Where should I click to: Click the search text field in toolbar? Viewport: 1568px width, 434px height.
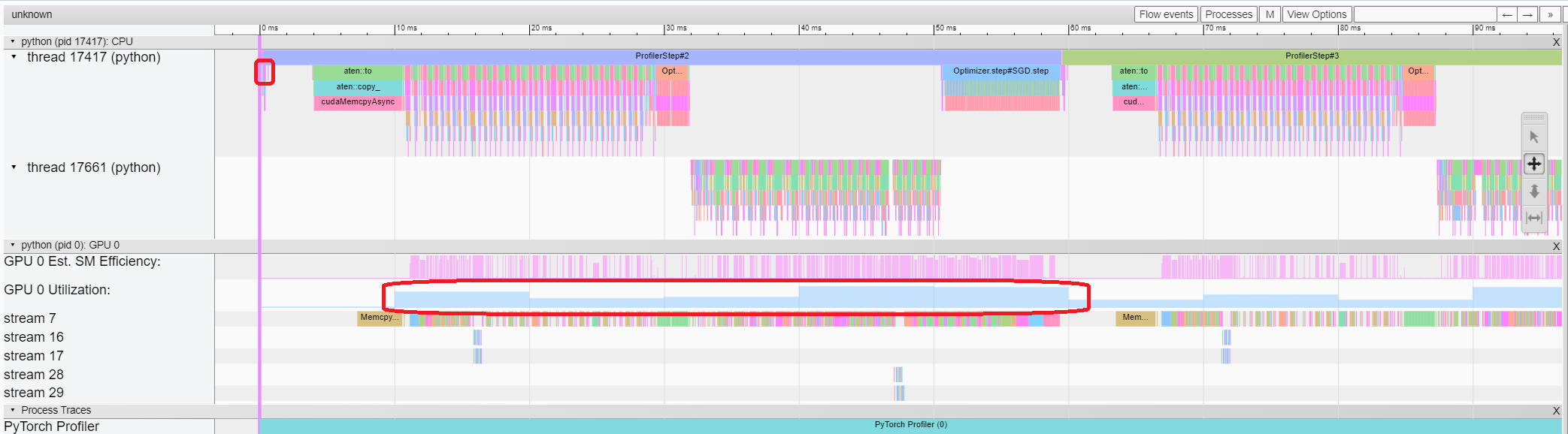click(x=1425, y=14)
